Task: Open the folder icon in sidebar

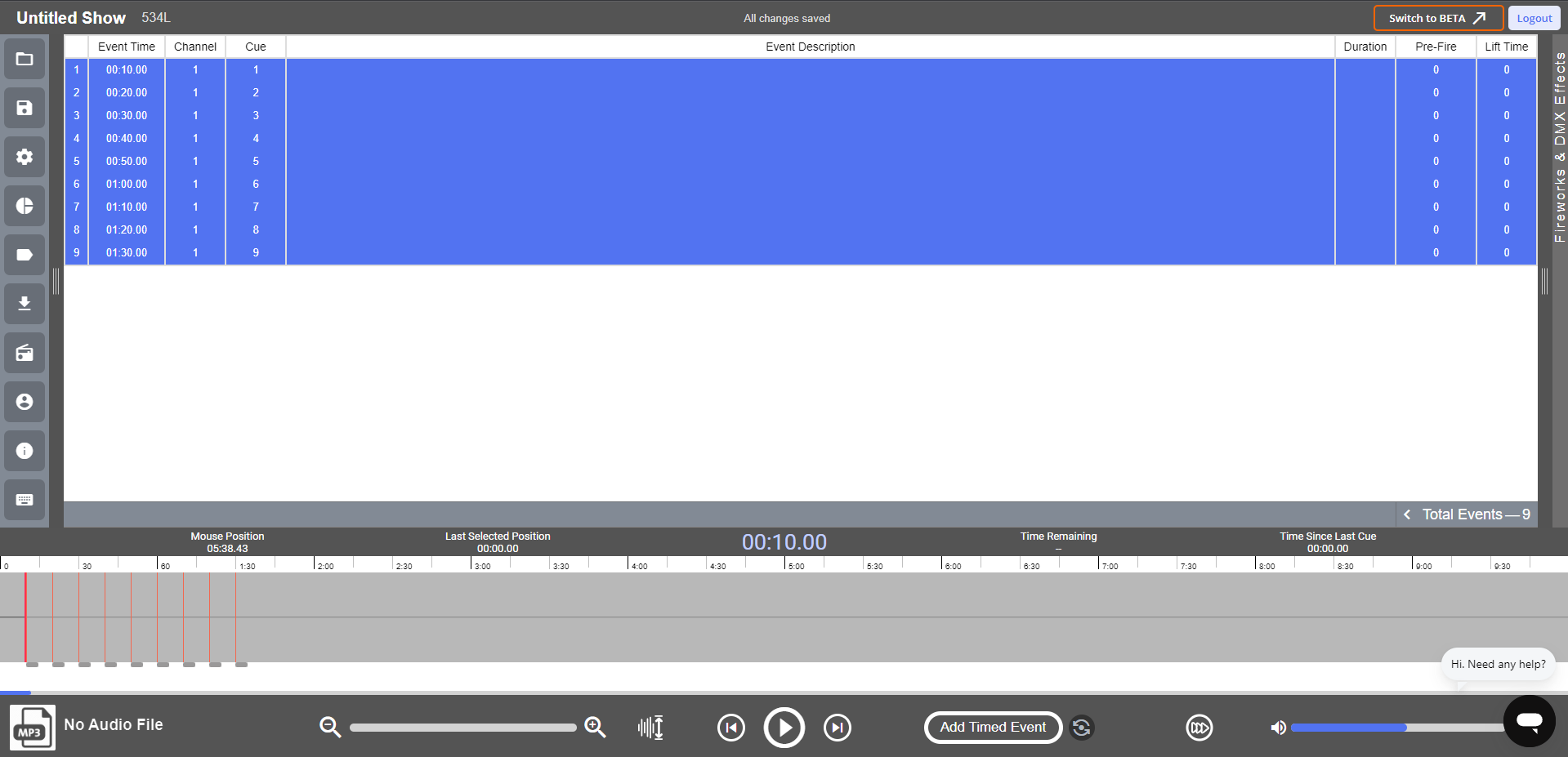Action: click(x=25, y=59)
